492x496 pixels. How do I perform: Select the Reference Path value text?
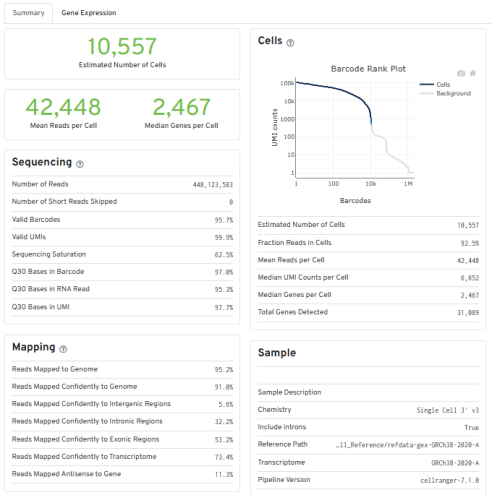pyautogui.click(x=407, y=445)
